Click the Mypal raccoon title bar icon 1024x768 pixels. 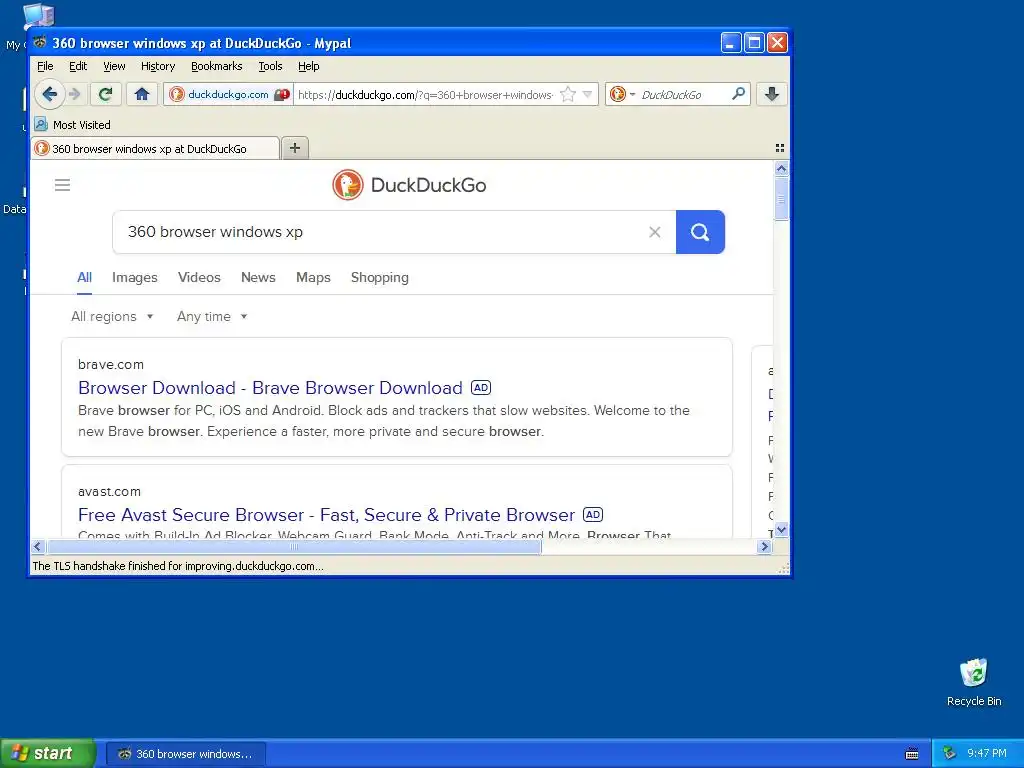tap(40, 42)
